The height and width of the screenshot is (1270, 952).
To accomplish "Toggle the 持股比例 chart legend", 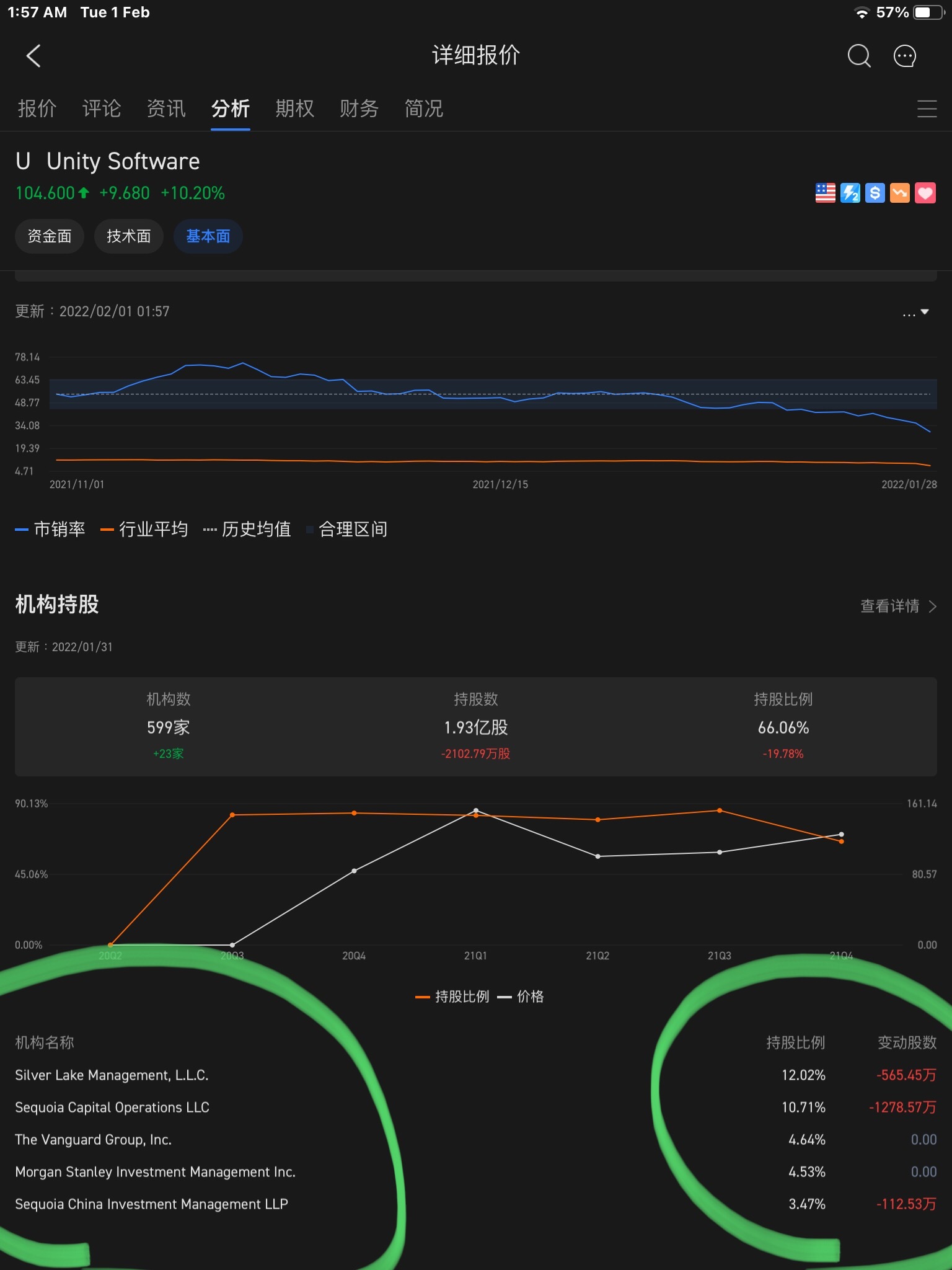I will [452, 997].
